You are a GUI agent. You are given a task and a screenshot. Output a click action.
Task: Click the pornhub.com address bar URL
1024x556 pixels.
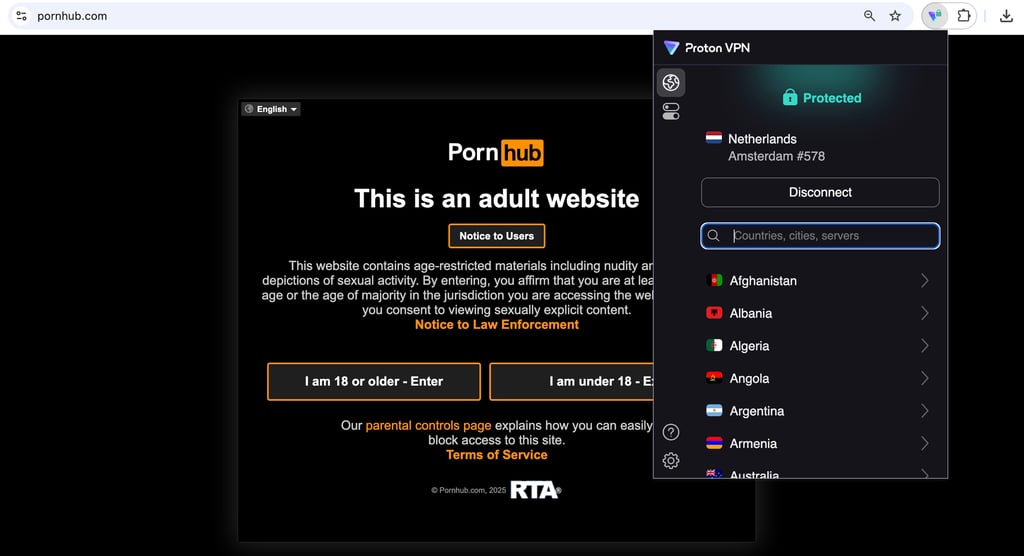[x=72, y=16]
